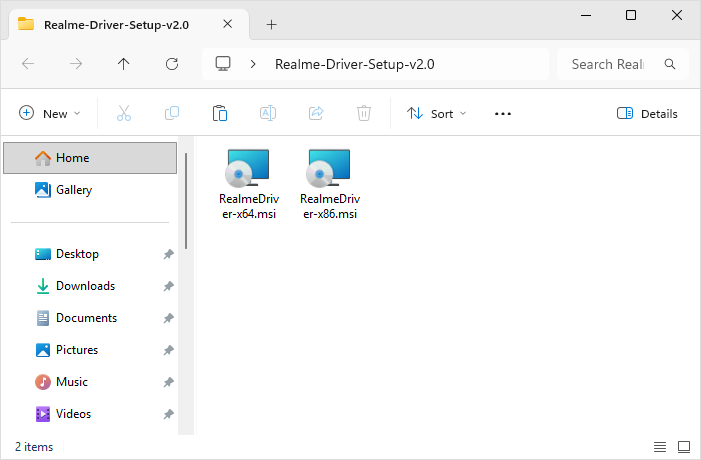Image resolution: width=701 pixels, height=460 pixels.
Task: Add a new tab
Action: tap(271, 25)
